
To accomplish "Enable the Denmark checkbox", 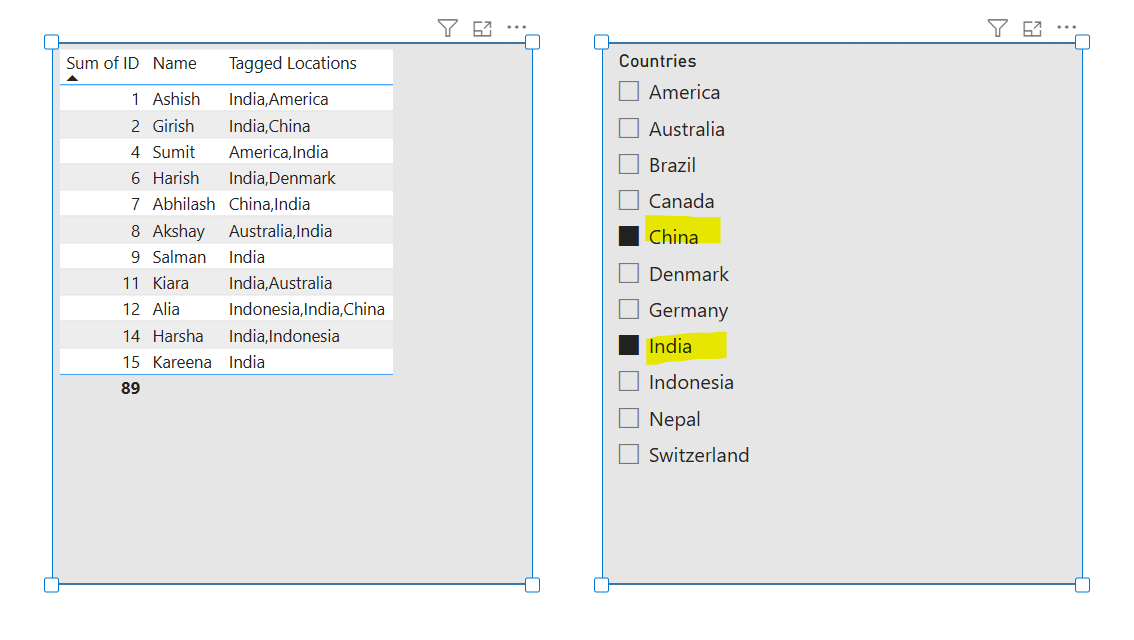I will [628, 273].
